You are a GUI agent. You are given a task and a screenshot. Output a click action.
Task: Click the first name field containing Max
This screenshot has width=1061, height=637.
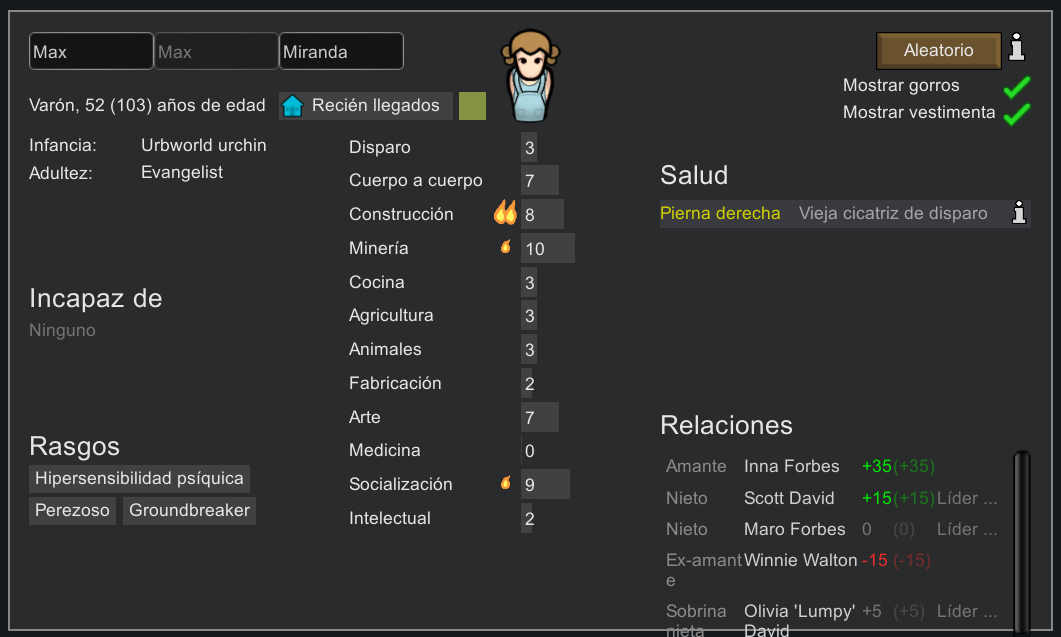(x=91, y=52)
